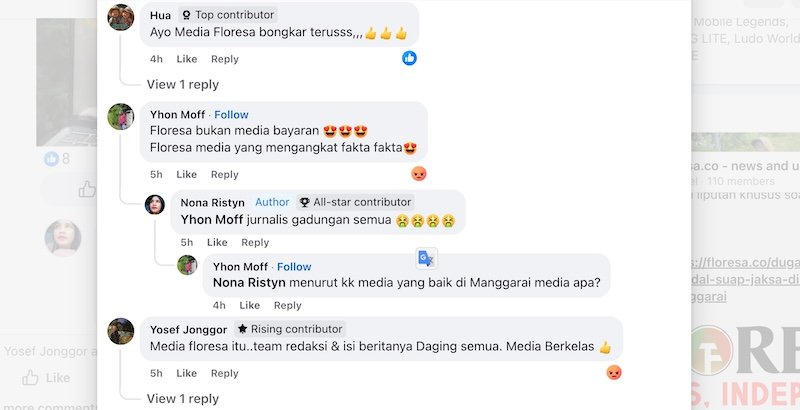The image size is (800, 410).
Task: Like Nona Ristyn's reply
Action: (x=217, y=242)
